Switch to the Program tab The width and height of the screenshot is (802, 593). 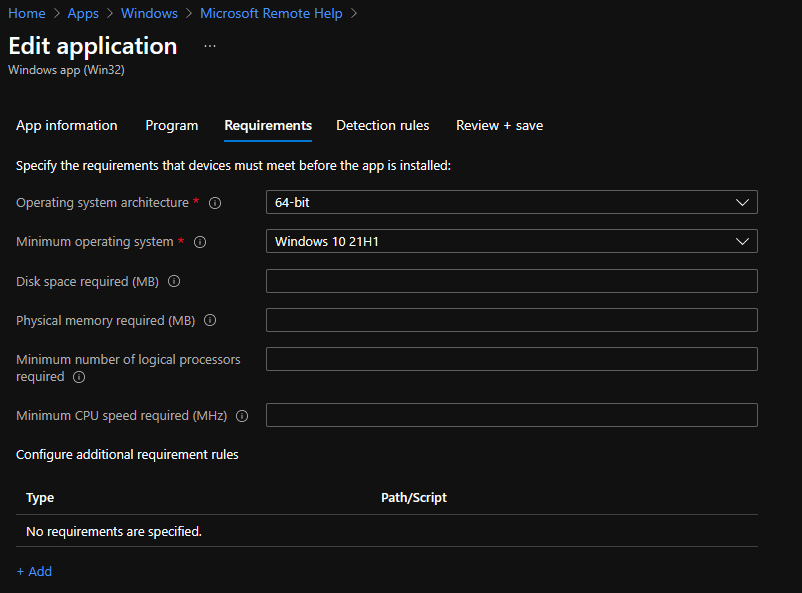coord(171,125)
